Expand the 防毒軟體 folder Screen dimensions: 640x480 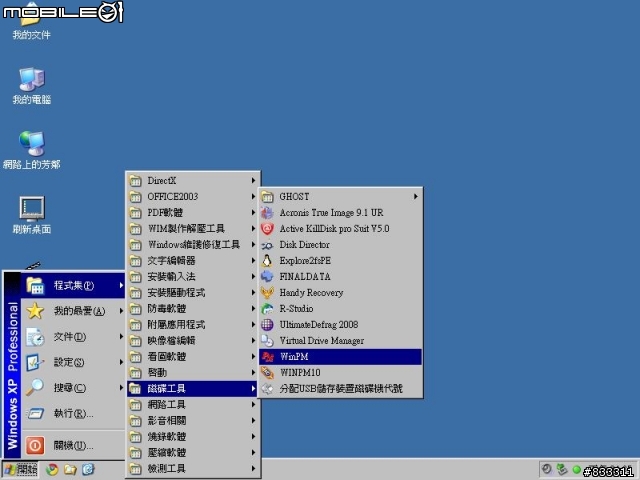click(x=193, y=309)
